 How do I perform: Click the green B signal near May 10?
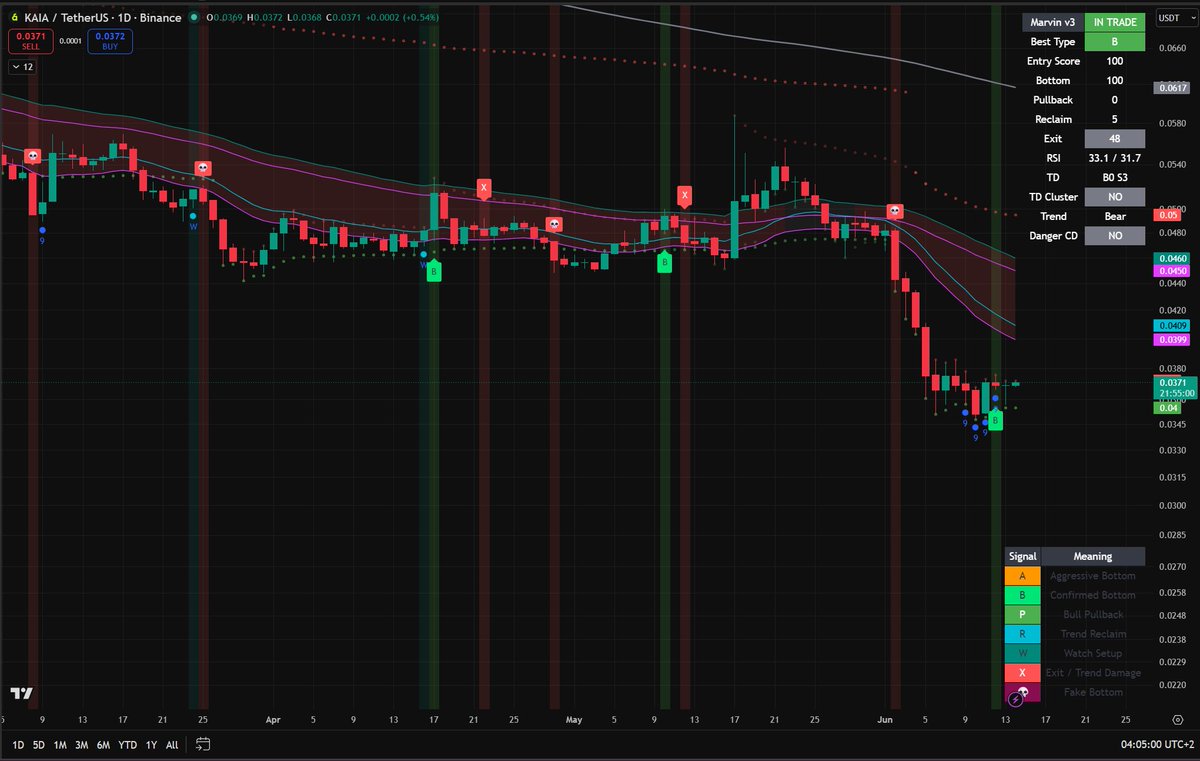(x=663, y=263)
